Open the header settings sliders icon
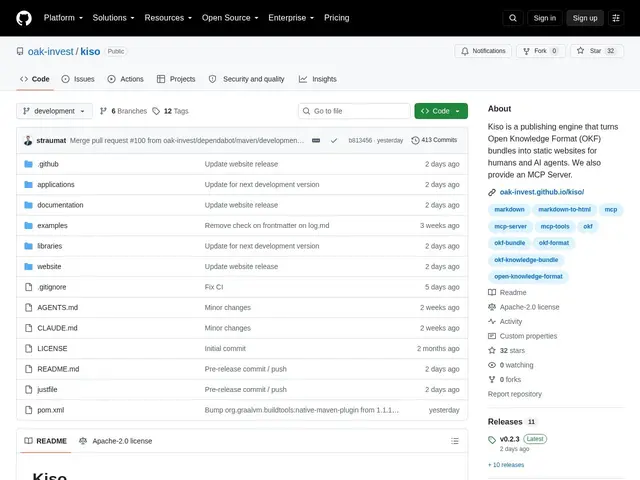The height and width of the screenshot is (480, 640). point(616,18)
